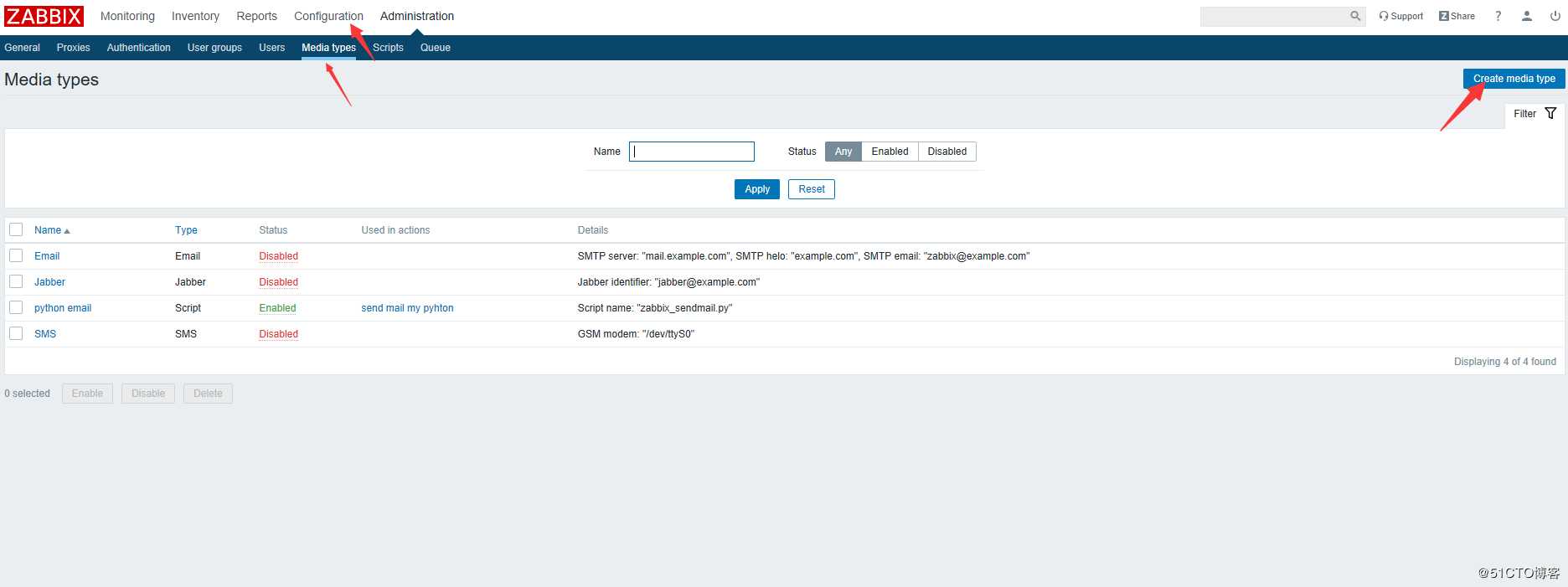1568x587 pixels.
Task: Click Jabber identifier details text
Action: point(668,282)
